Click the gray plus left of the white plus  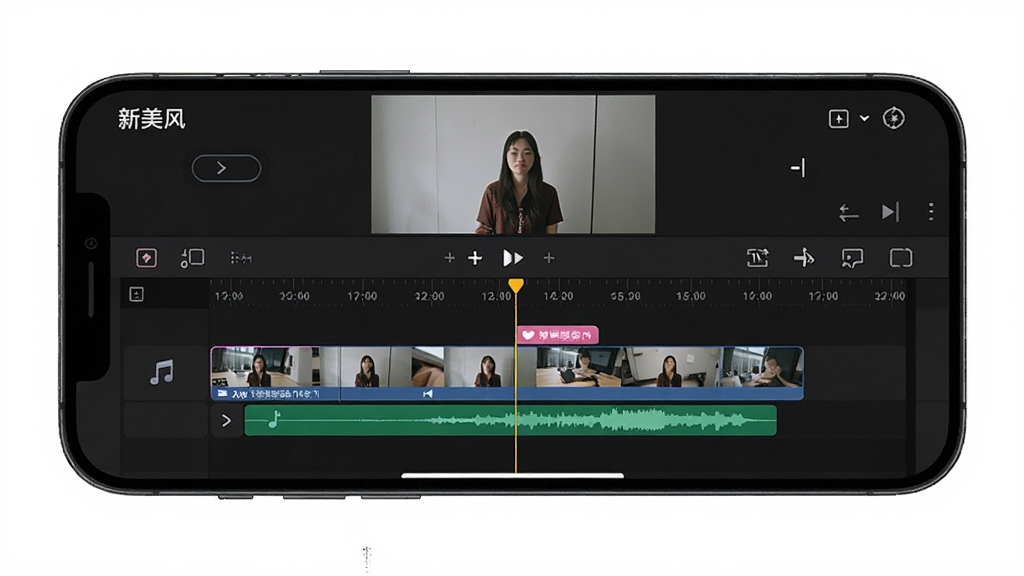tap(449, 258)
